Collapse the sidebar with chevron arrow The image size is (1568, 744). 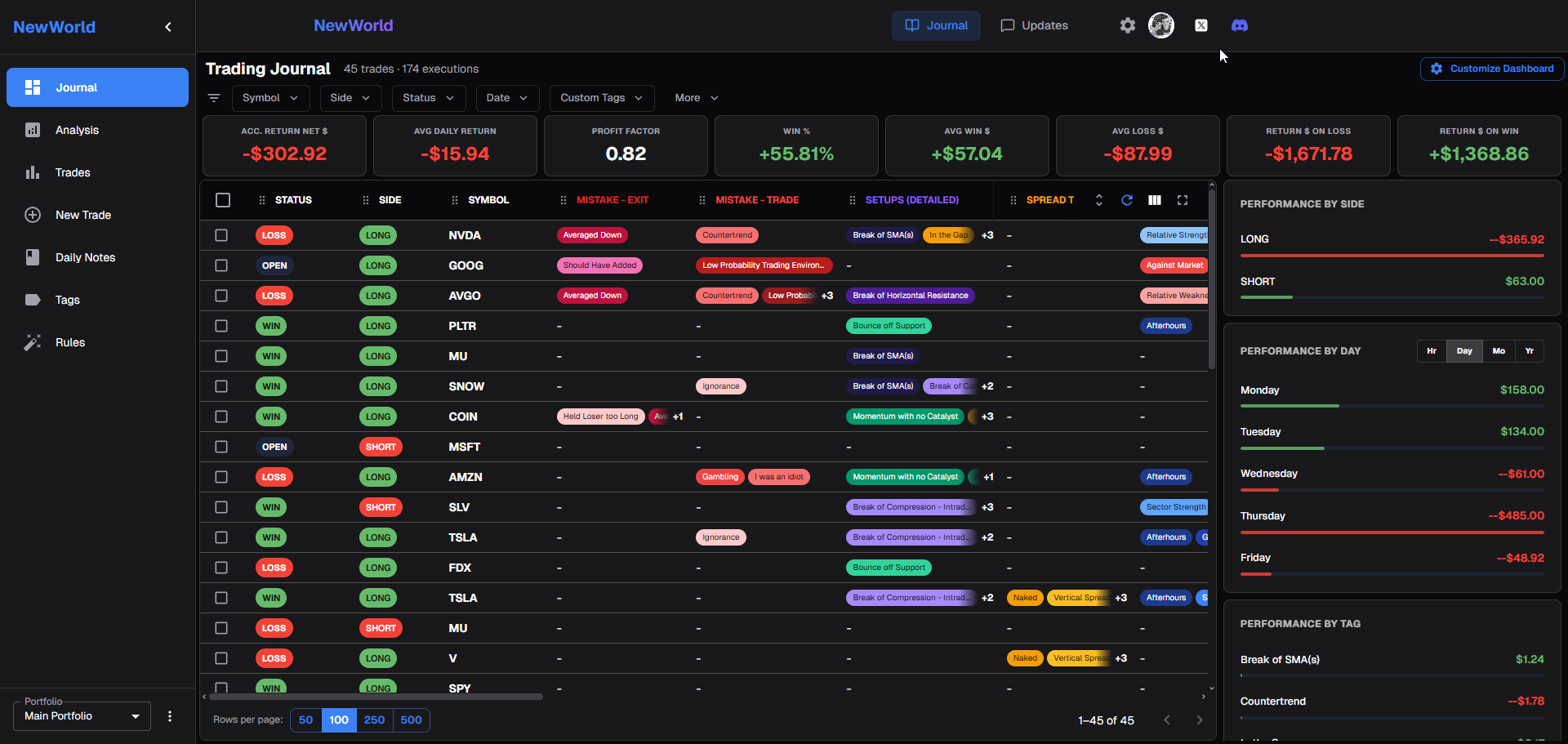tap(168, 27)
